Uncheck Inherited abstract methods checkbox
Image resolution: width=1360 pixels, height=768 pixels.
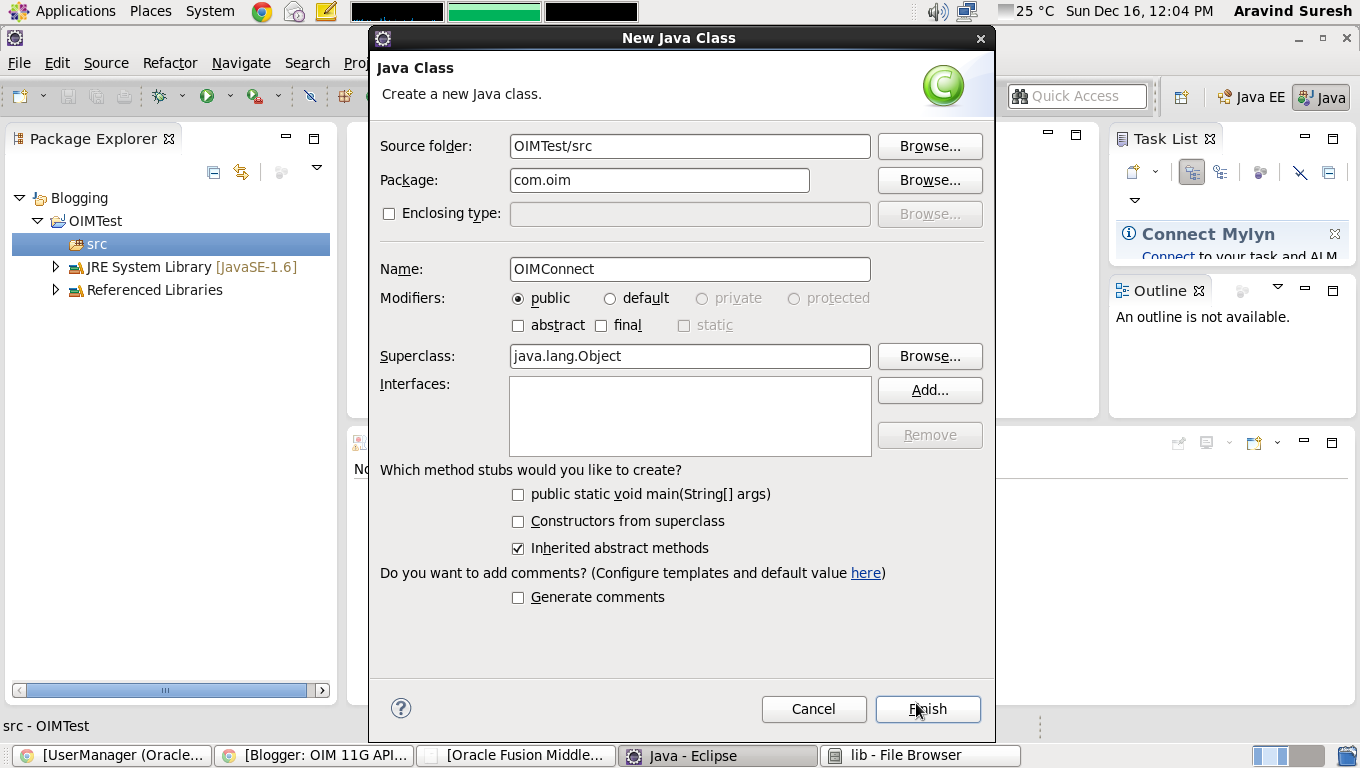pos(517,548)
